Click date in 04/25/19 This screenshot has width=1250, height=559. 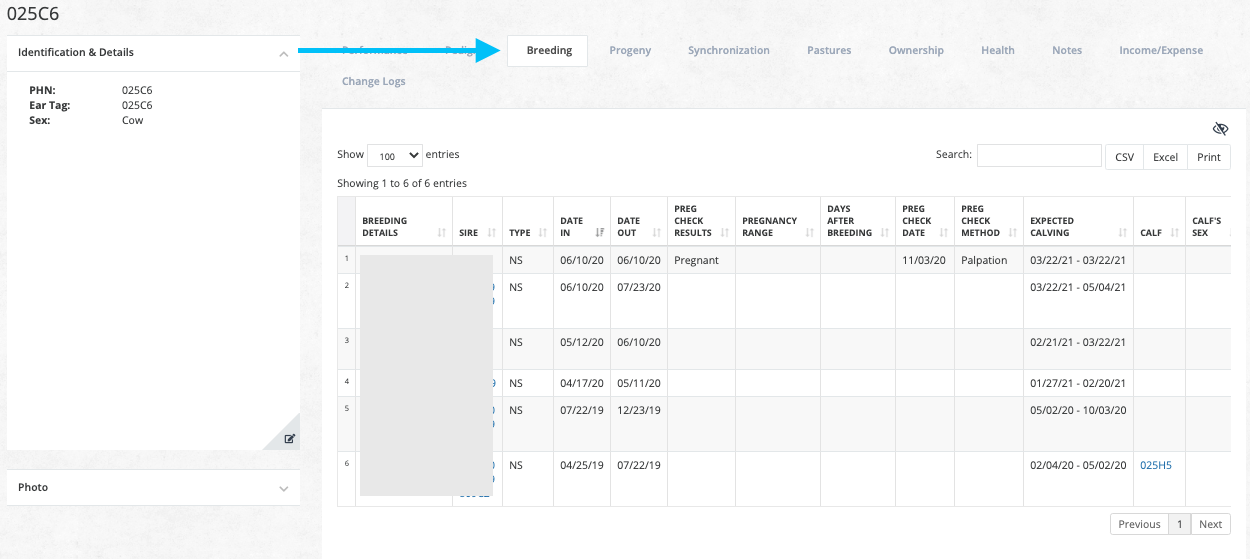[582, 466]
